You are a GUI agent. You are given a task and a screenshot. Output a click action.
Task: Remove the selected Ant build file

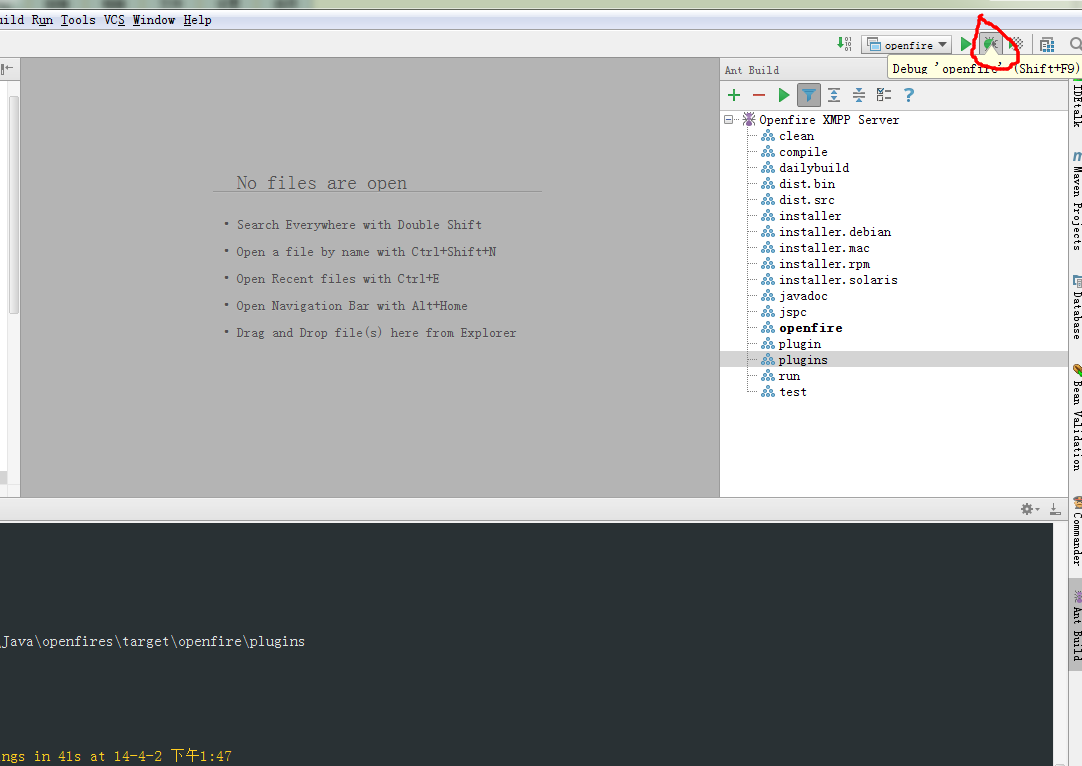pyautogui.click(x=759, y=95)
